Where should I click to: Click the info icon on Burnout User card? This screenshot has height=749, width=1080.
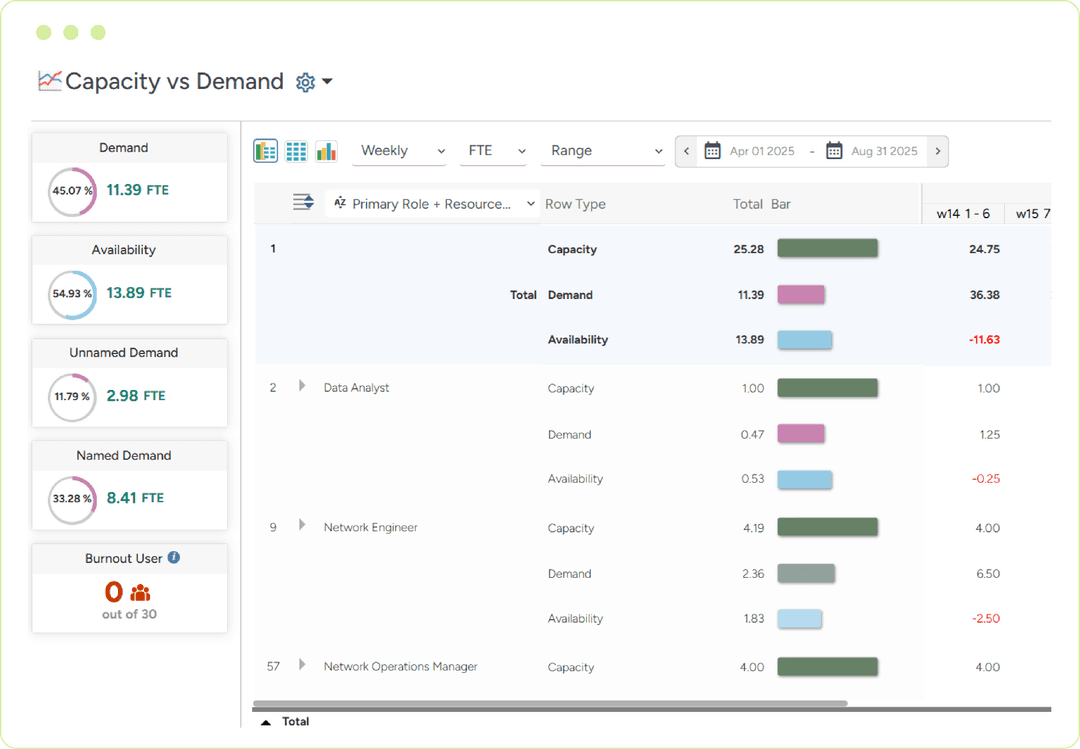point(175,559)
